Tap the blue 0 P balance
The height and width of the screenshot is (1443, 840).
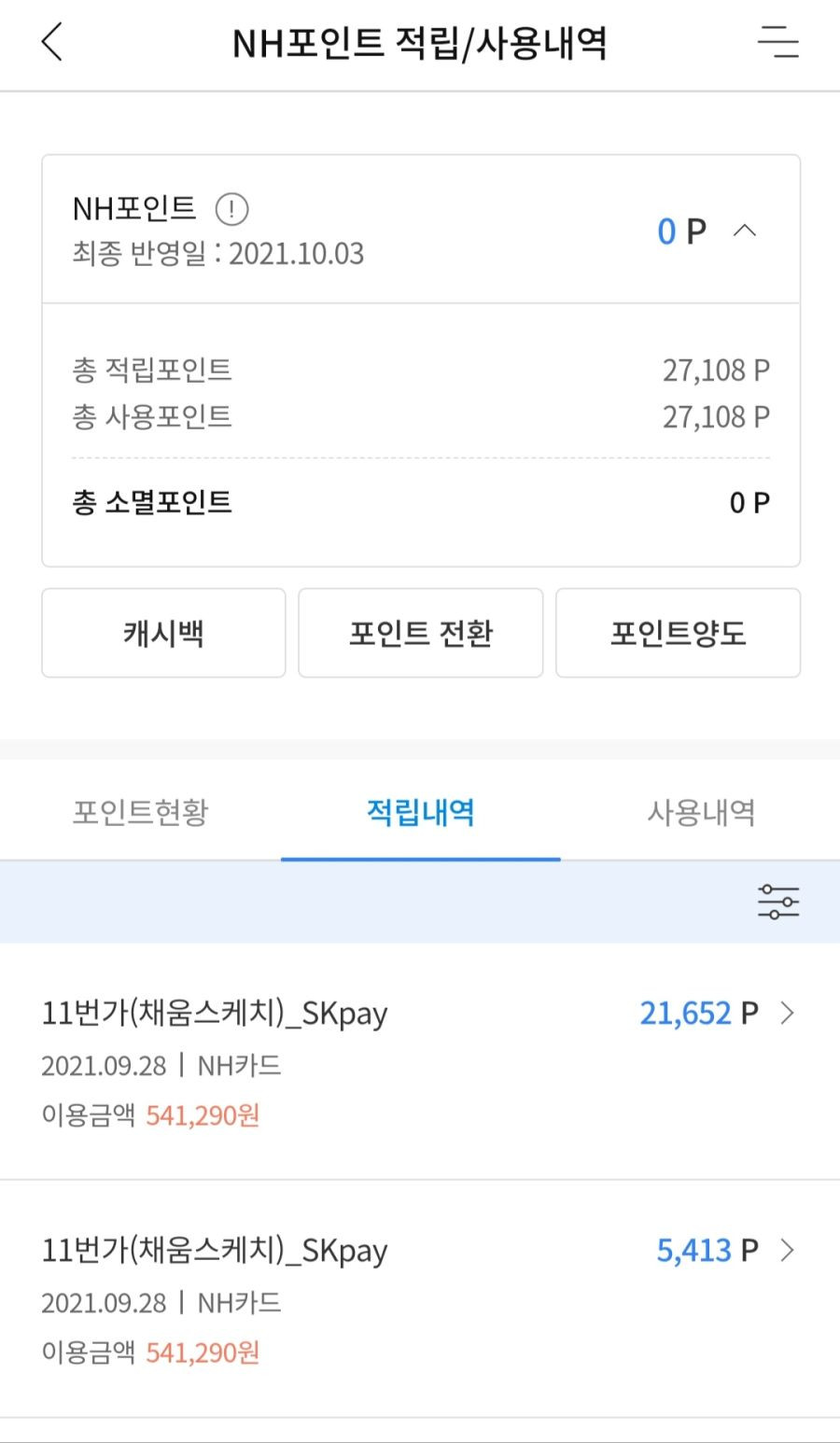(x=681, y=231)
